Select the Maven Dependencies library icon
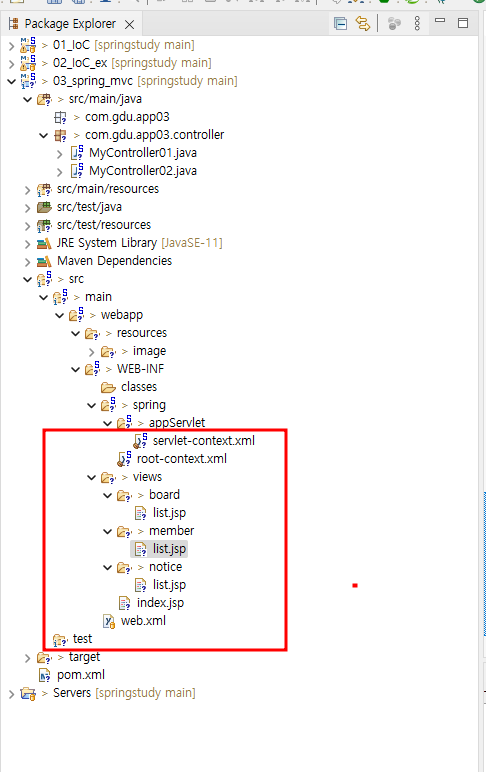This screenshot has height=772, width=486. tap(44, 261)
